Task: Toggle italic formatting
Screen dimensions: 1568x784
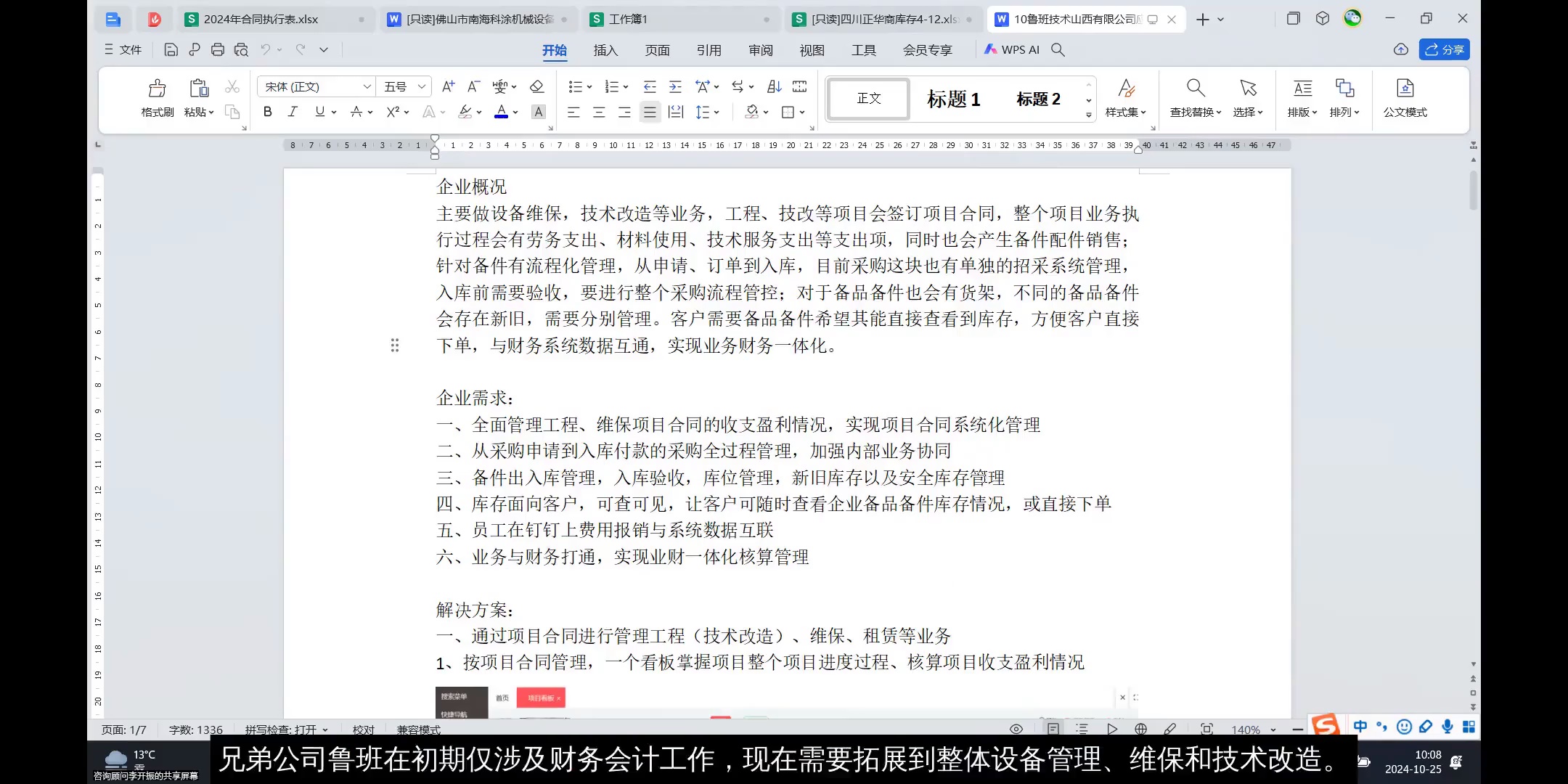Action: (293, 112)
